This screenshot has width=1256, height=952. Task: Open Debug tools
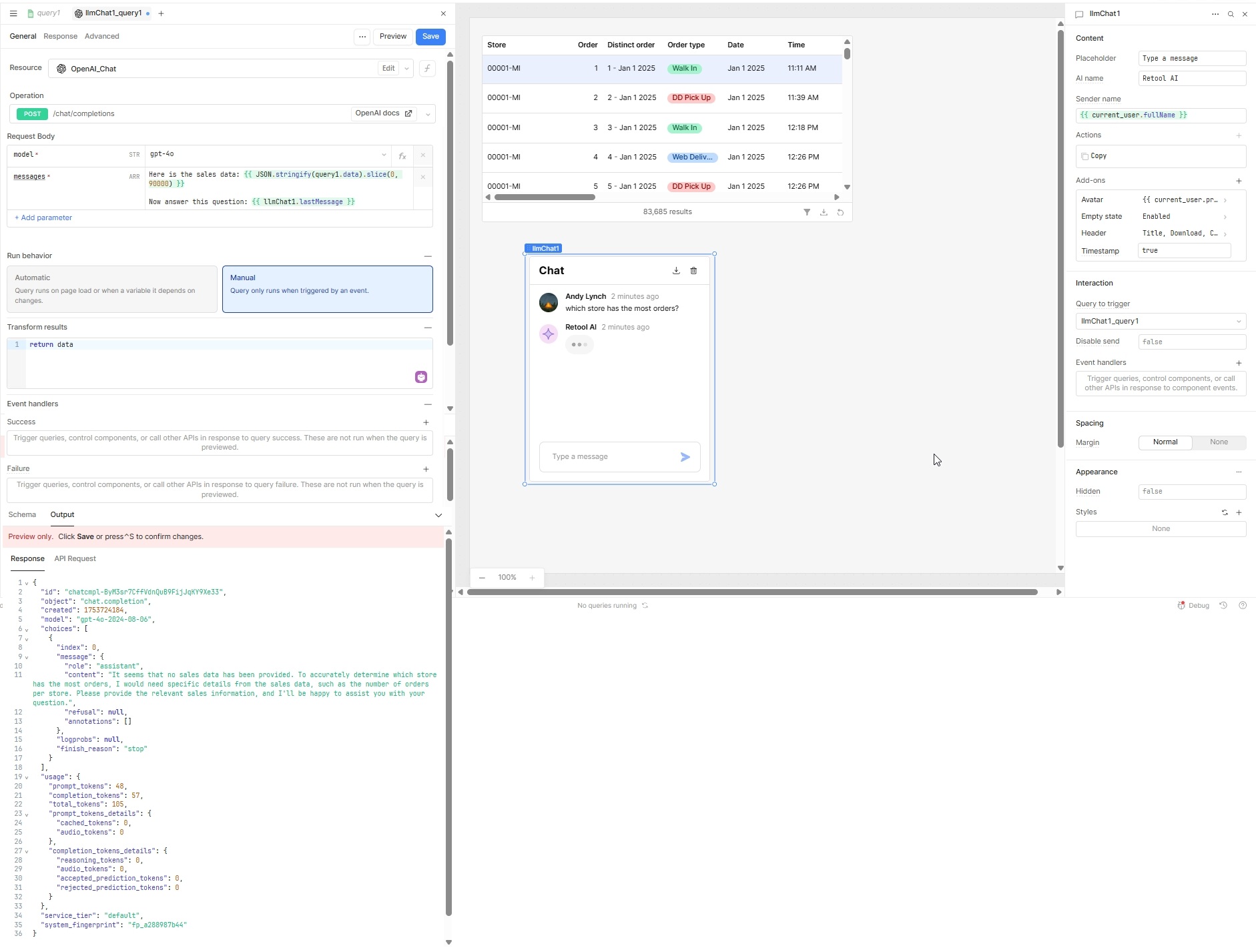(1193, 606)
